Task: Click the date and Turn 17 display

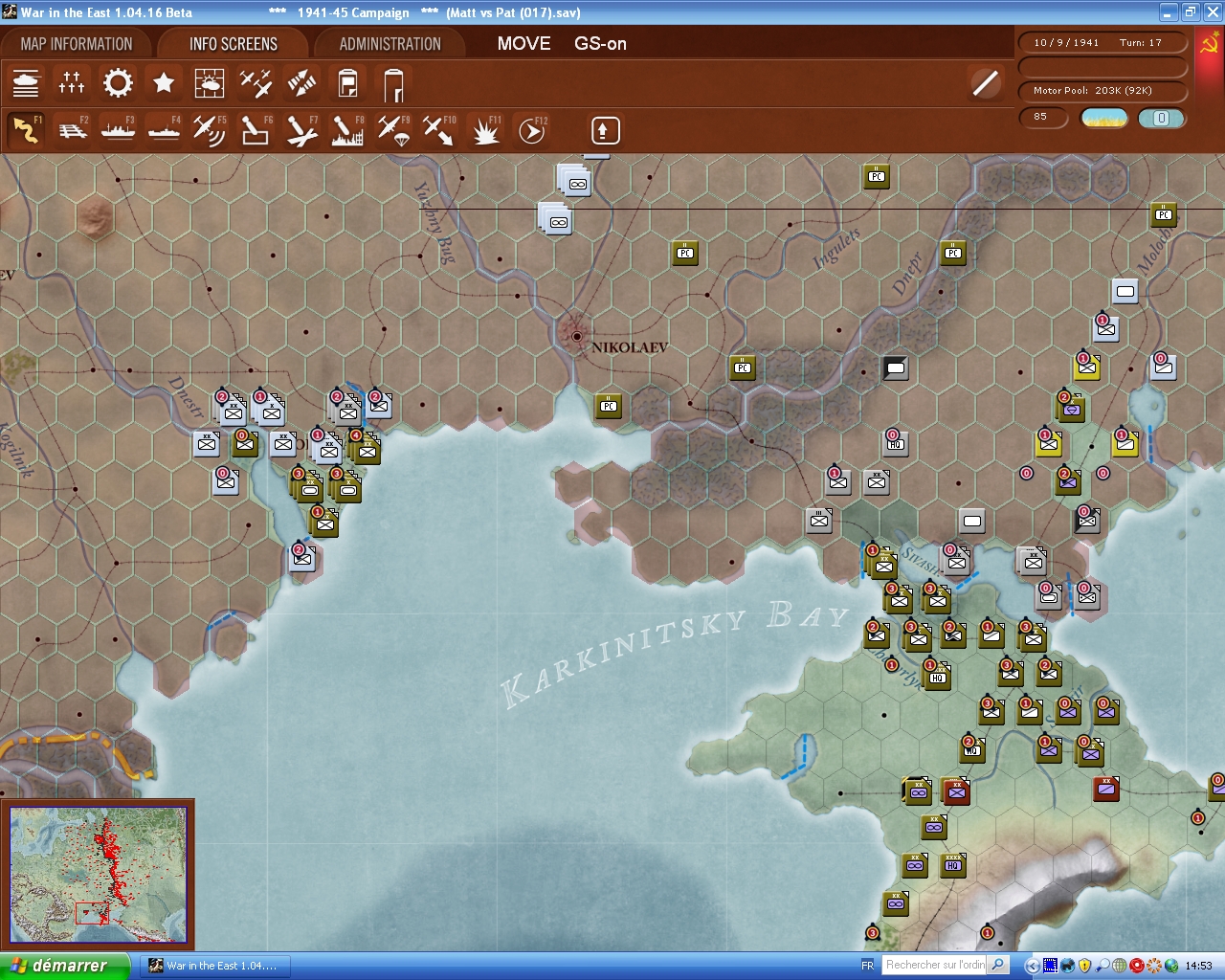Action: pos(1102,43)
